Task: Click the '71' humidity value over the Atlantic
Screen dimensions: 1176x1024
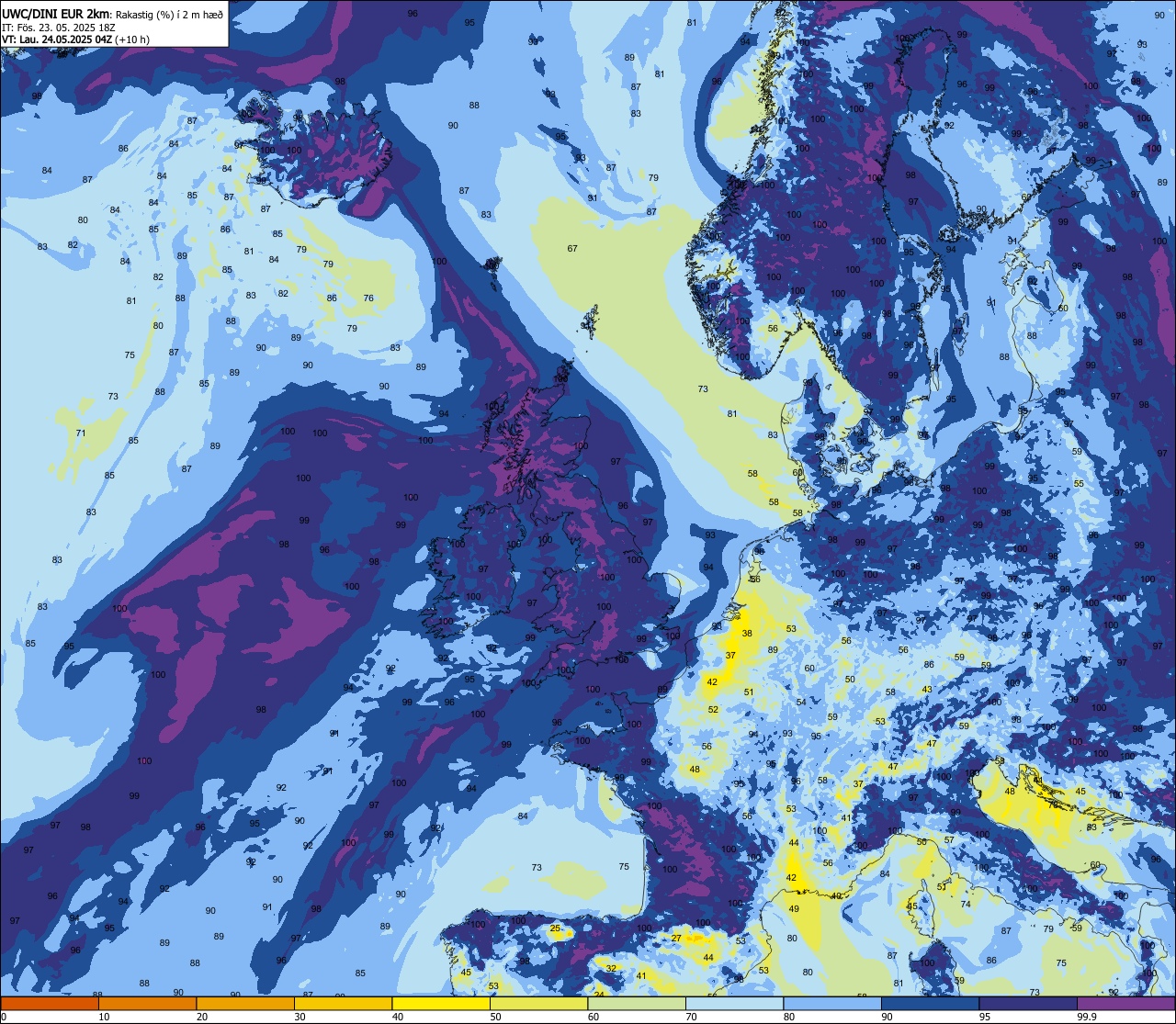Action: point(81,433)
